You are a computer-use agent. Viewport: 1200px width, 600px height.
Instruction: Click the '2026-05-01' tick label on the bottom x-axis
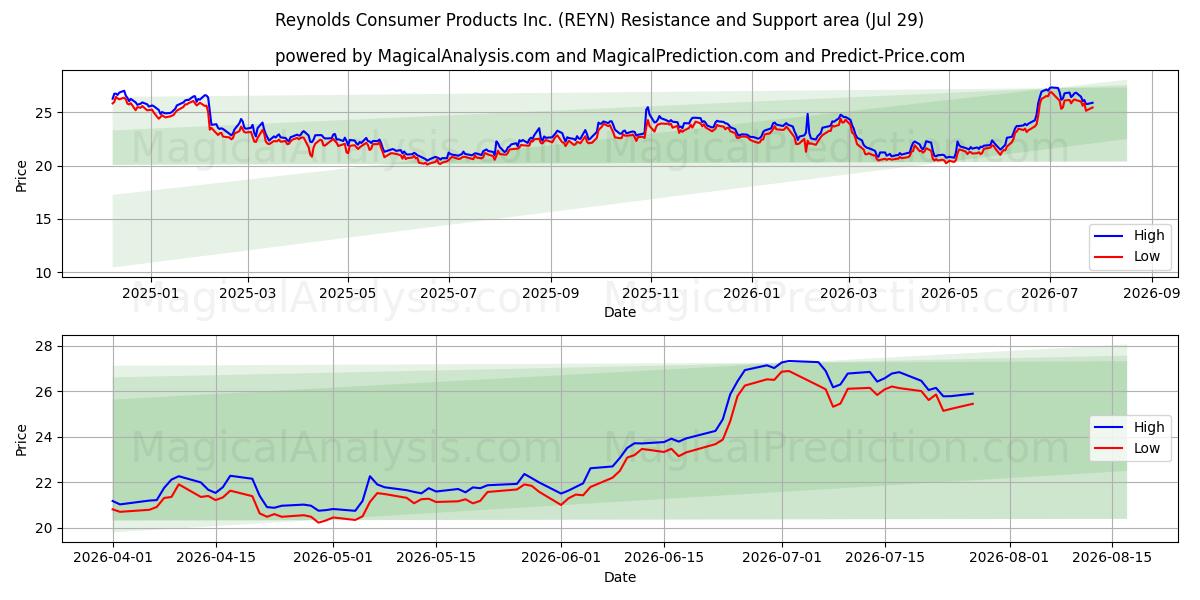coord(333,559)
